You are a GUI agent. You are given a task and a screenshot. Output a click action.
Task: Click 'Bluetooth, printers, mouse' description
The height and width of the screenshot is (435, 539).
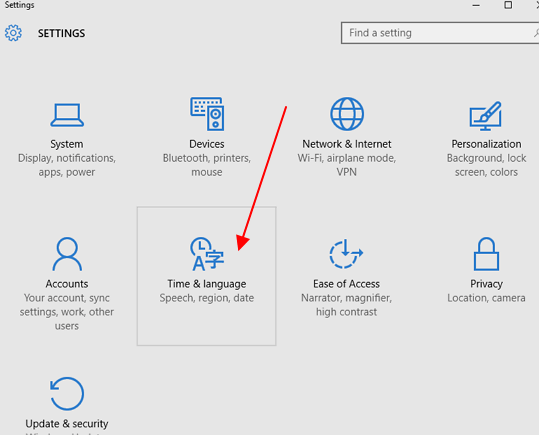(207, 165)
